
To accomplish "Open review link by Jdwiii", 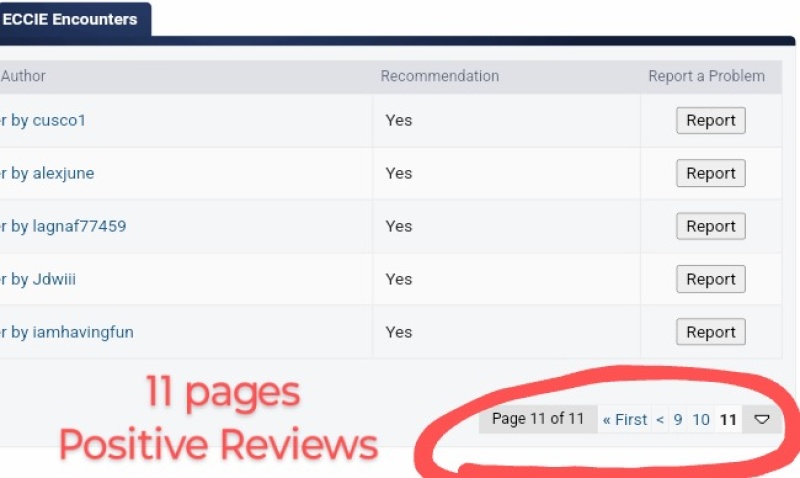I will pos(38,279).
